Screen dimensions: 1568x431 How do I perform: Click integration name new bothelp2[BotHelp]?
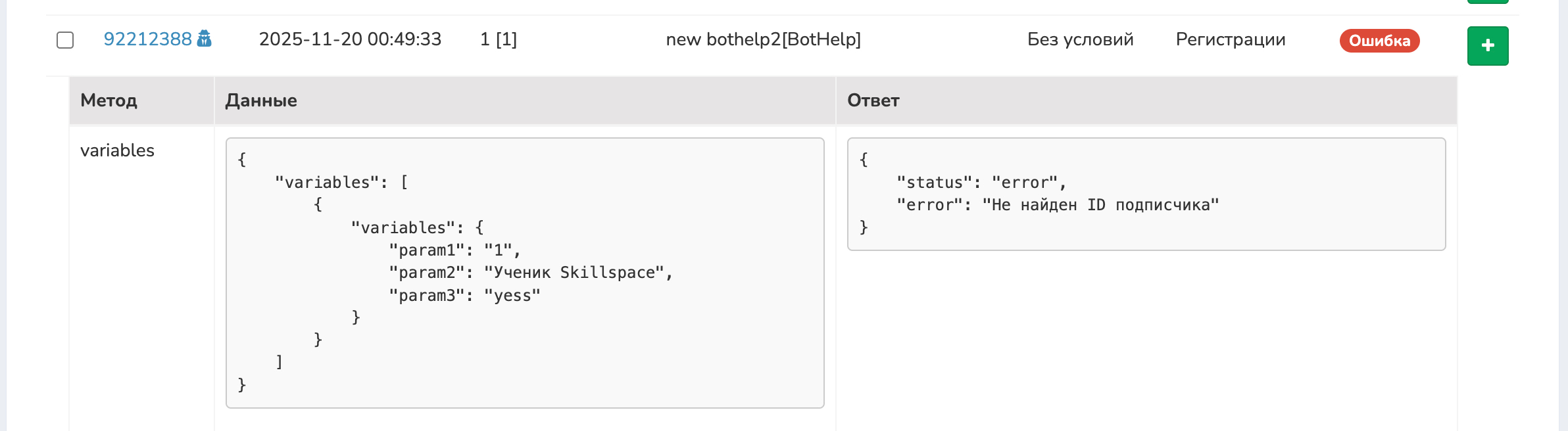[763, 39]
